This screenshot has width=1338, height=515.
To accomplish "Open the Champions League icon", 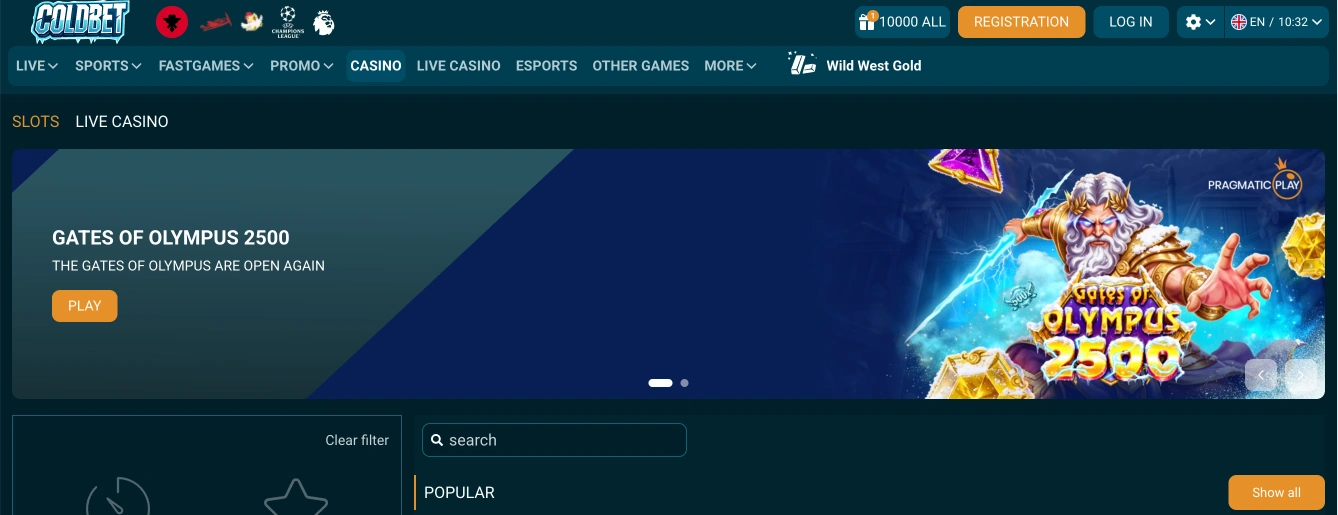I will click(x=288, y=22).
